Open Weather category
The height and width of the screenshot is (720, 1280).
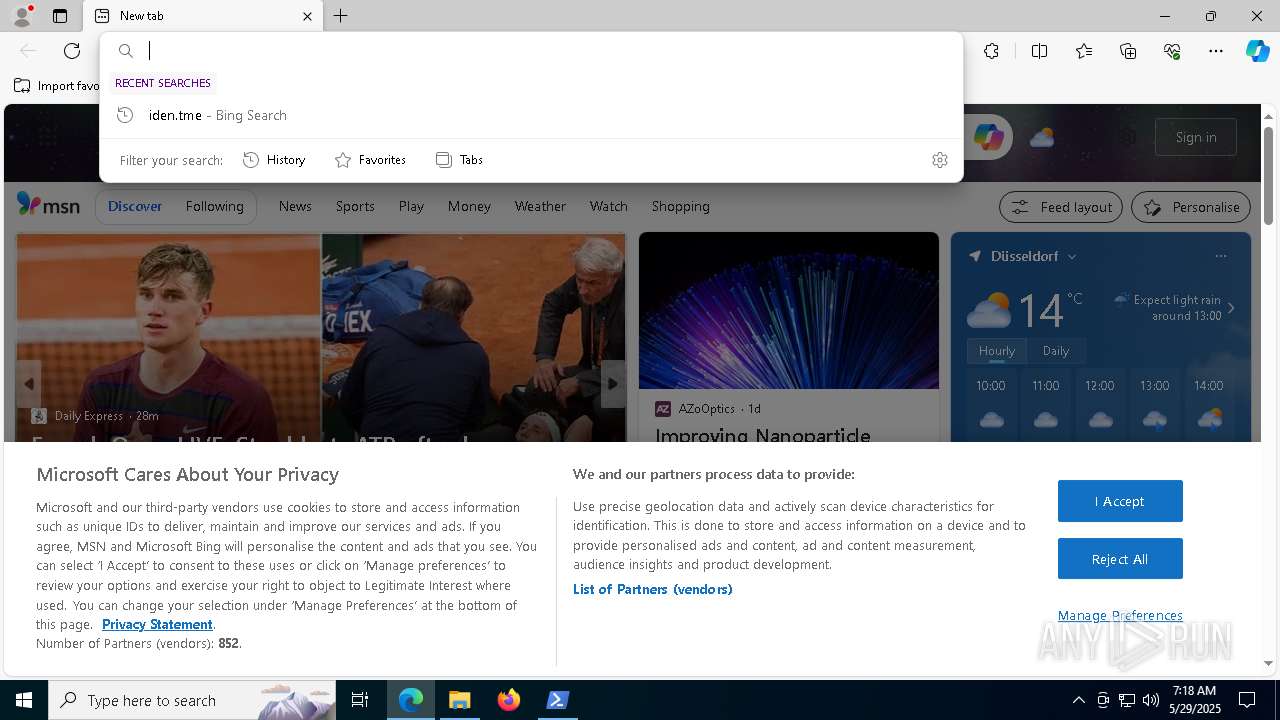coord(540,206)
